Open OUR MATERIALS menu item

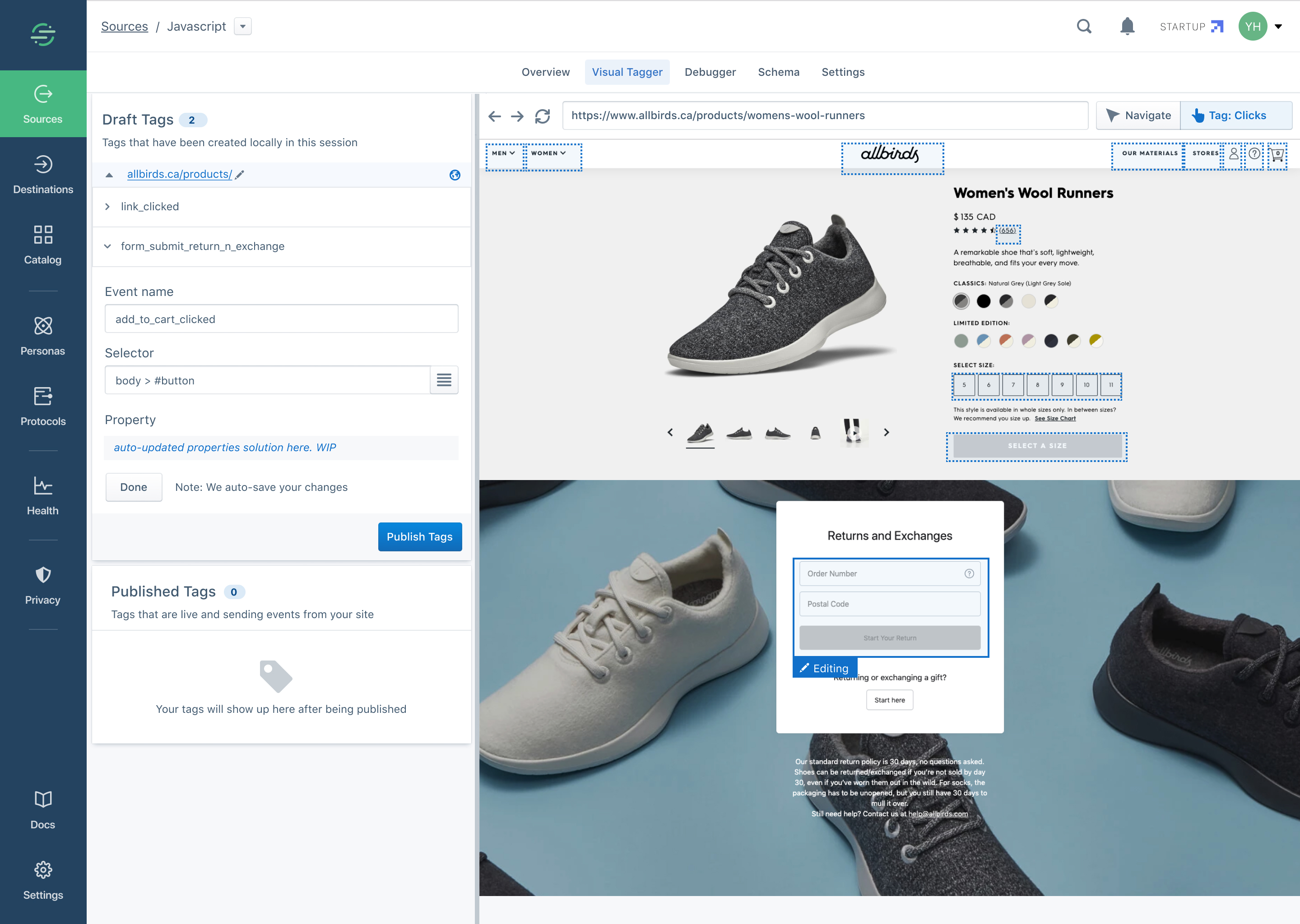pos(1149,153)
